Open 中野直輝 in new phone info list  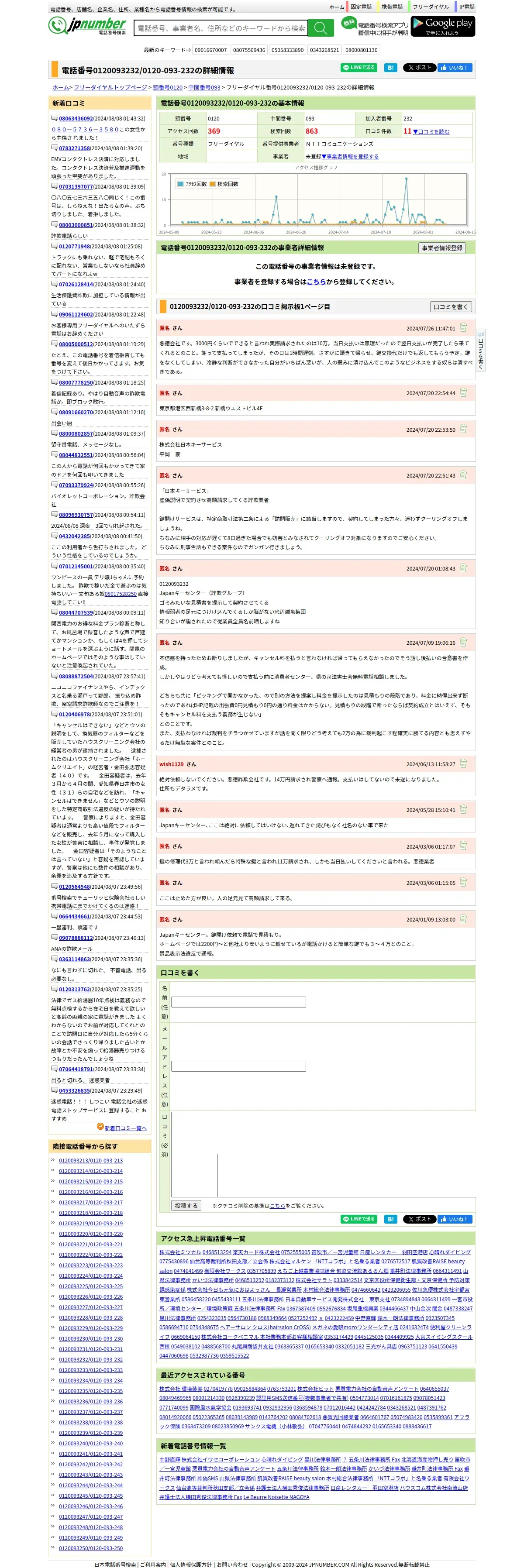click(x=170, y=1460)
